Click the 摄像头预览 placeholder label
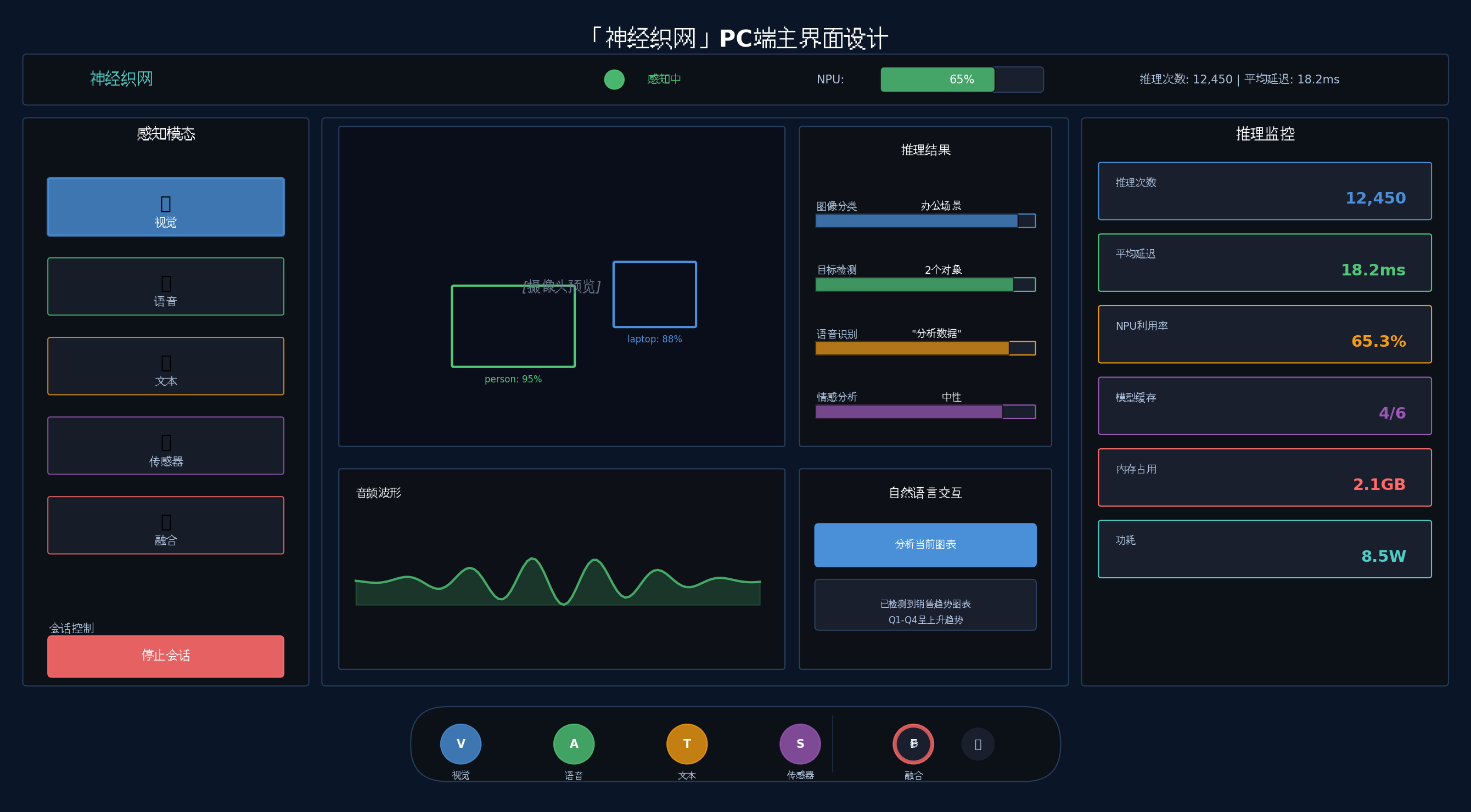Viewport: 1471px width, 812px height. 562,286
